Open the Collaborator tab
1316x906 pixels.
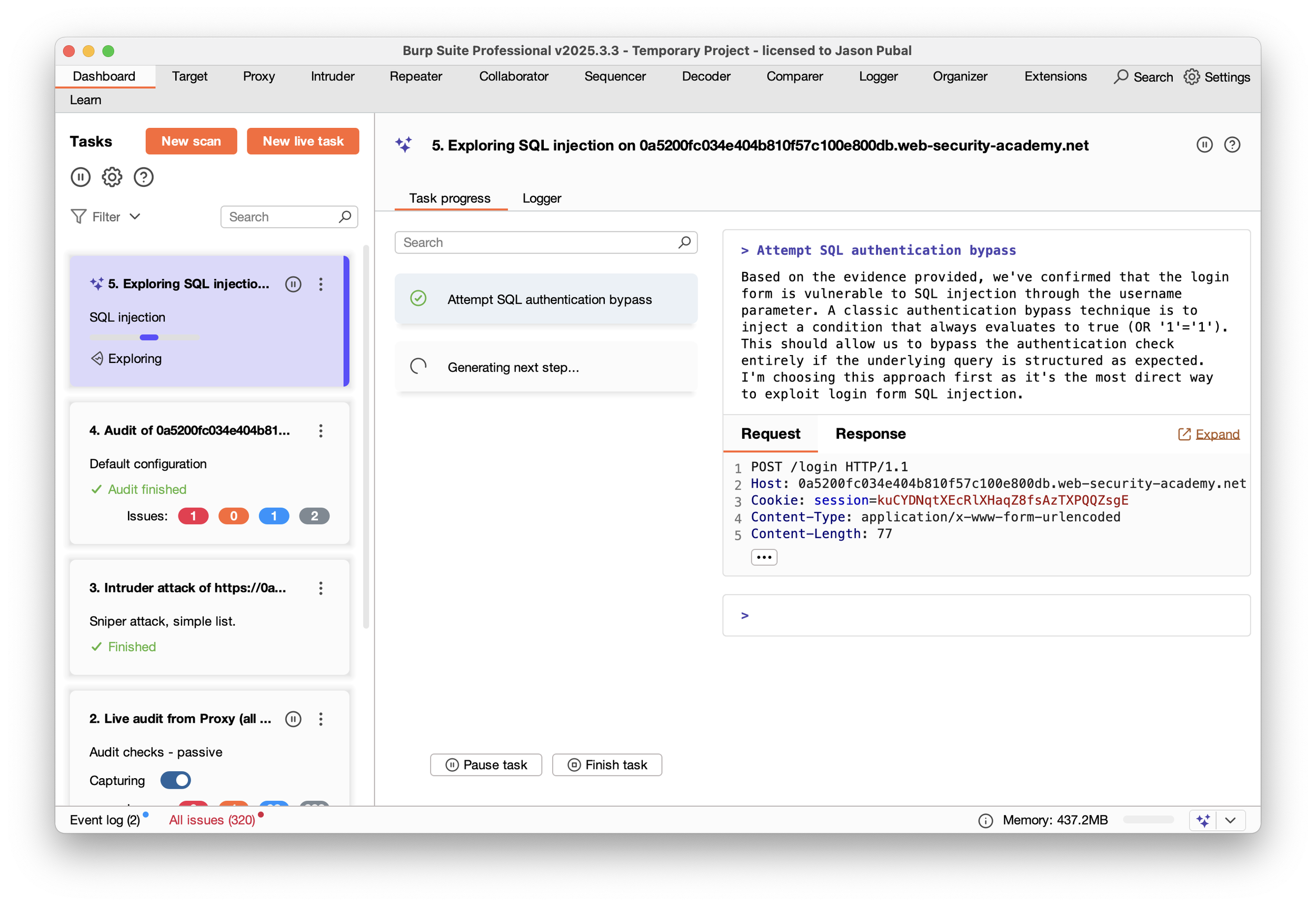point(513,77)
